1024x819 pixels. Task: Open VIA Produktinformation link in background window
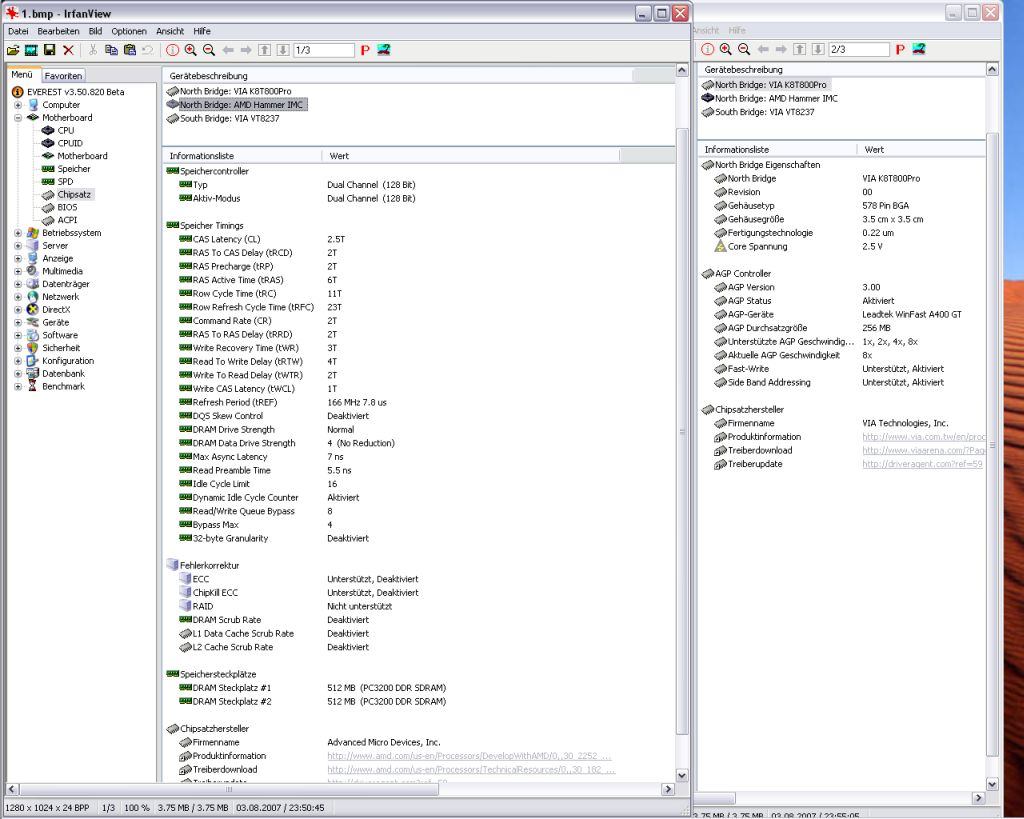[923, 437]
